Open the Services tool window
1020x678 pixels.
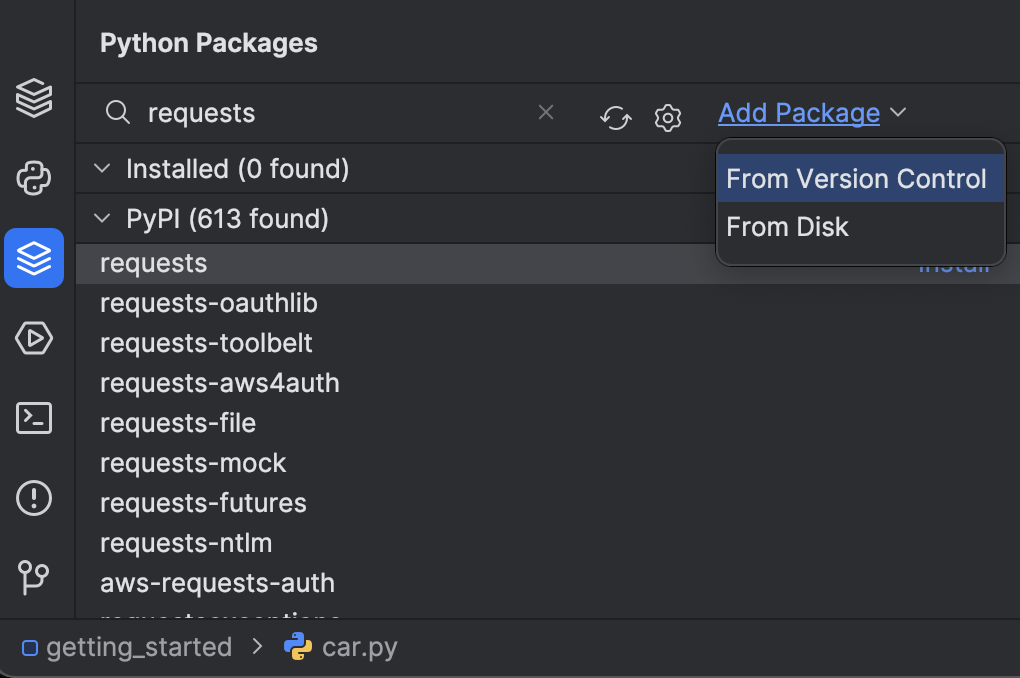point(34,338)
